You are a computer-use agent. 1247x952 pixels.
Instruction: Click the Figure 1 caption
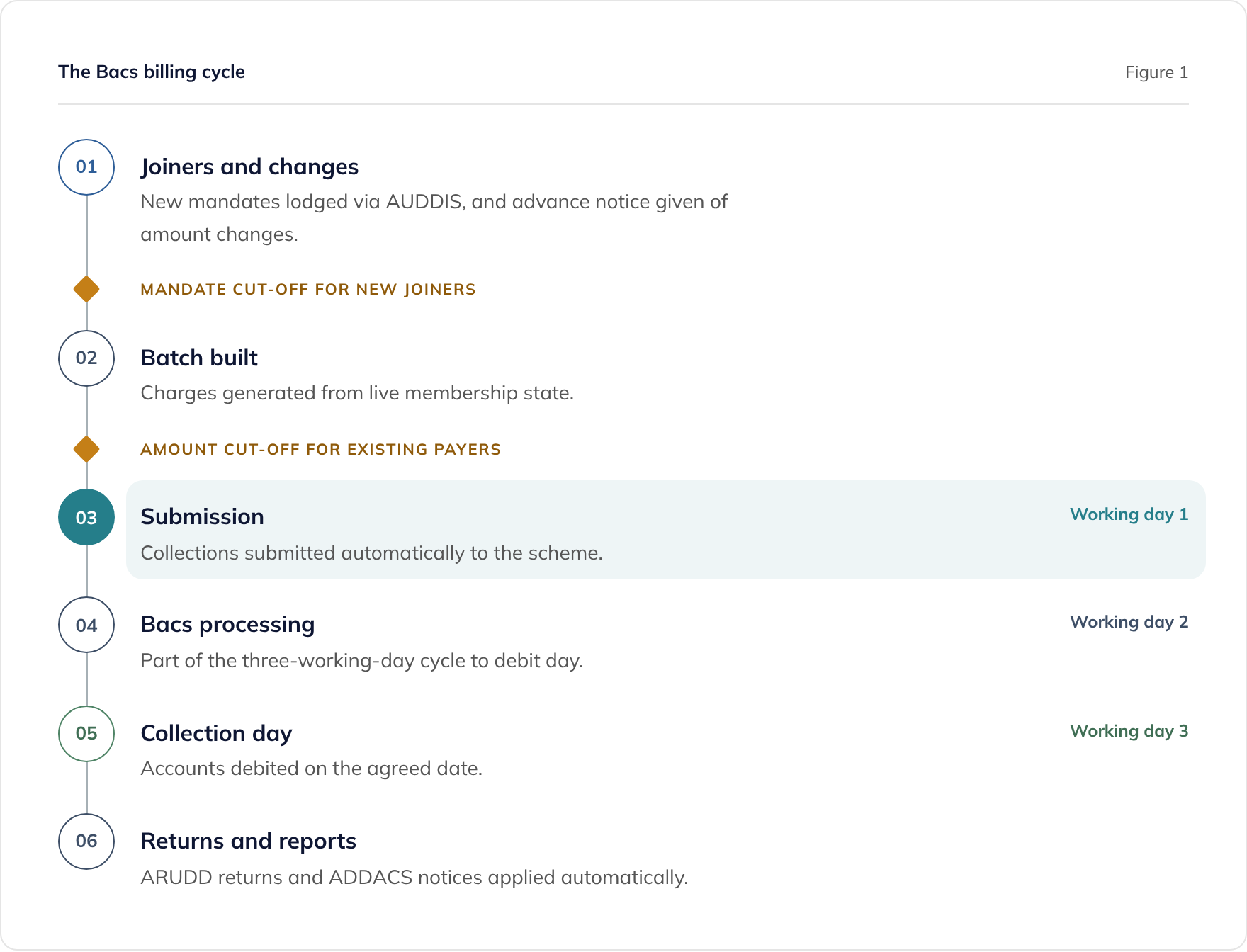[x=1157, y=72]
